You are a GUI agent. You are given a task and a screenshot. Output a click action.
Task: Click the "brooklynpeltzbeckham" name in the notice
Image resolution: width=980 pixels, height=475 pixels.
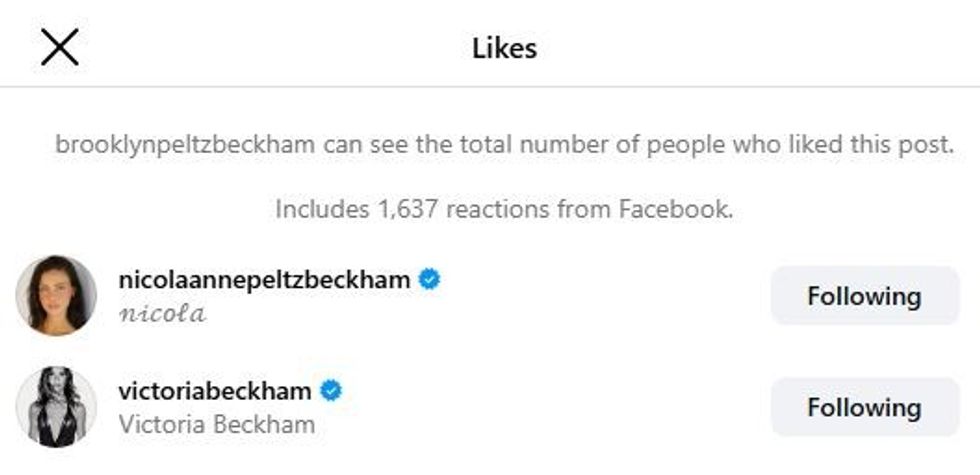(185, 145)
